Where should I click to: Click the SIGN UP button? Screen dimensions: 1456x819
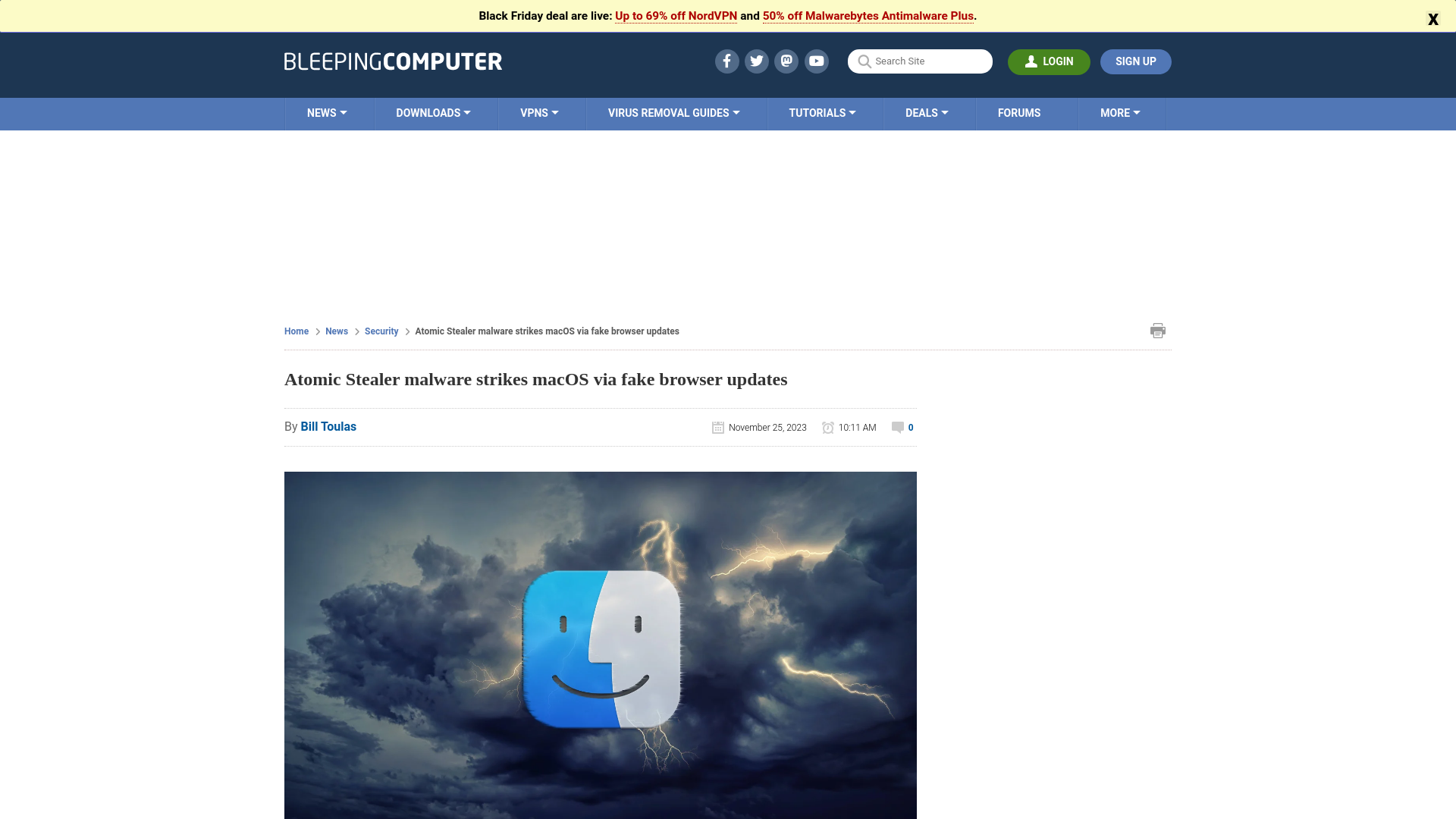1136,61
